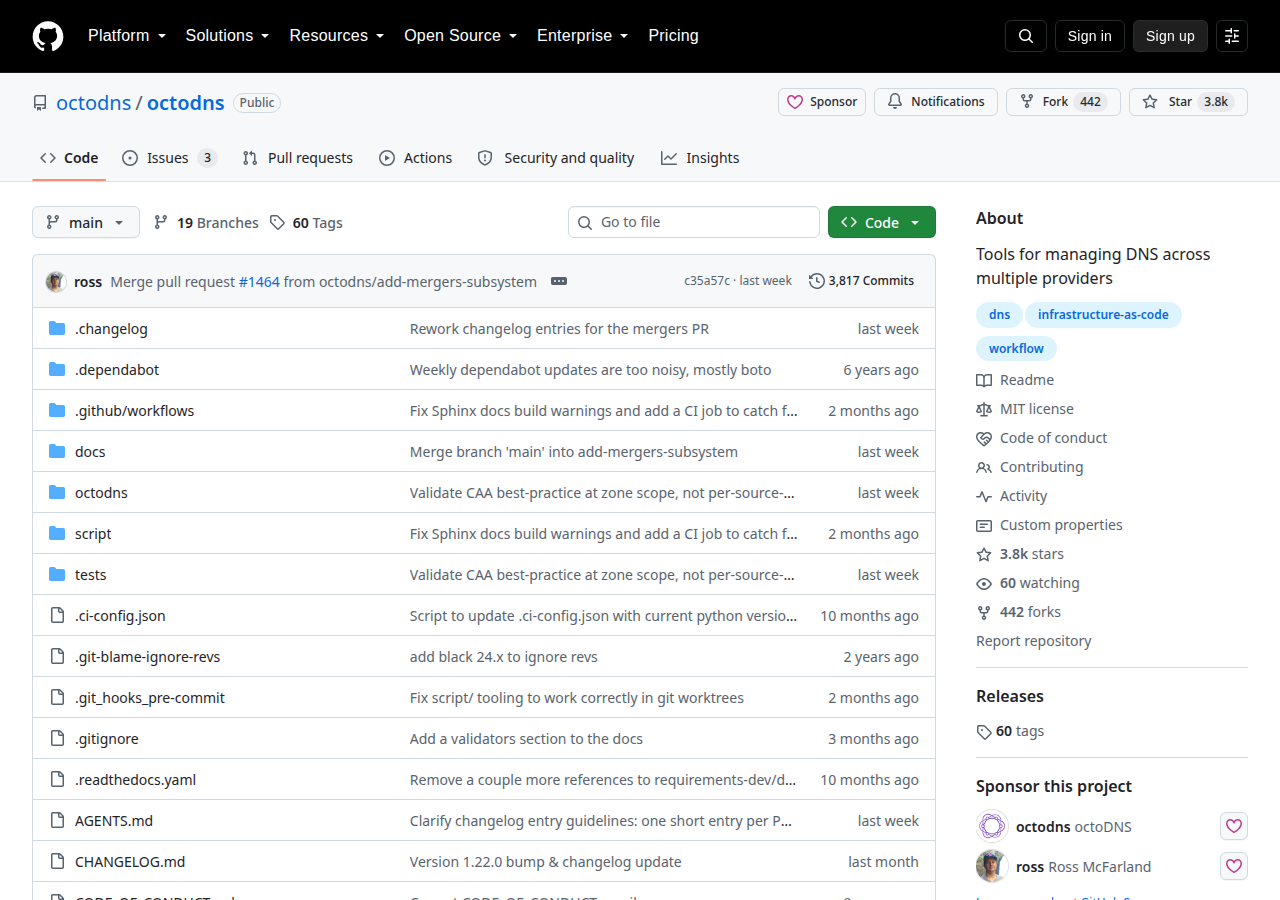Open the GitHub homepage logo
The height and width of the screenshot is (900, 1280).
click(x=48, y=36)
